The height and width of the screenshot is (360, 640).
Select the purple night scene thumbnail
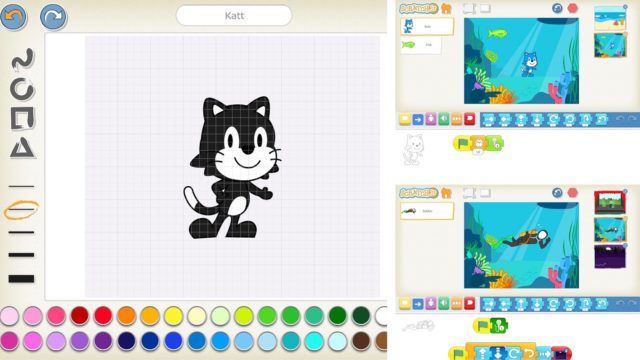click(610, 256)
